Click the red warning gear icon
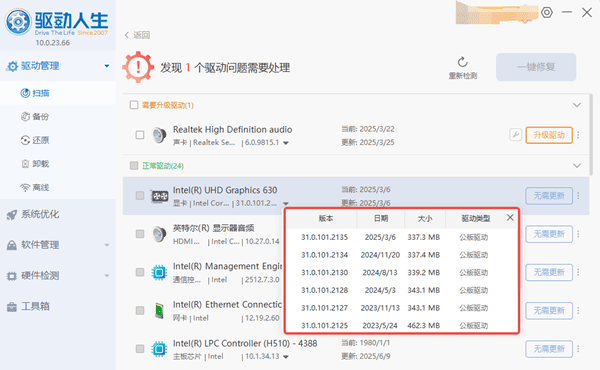Screen dimensions: 600x370 138,67
